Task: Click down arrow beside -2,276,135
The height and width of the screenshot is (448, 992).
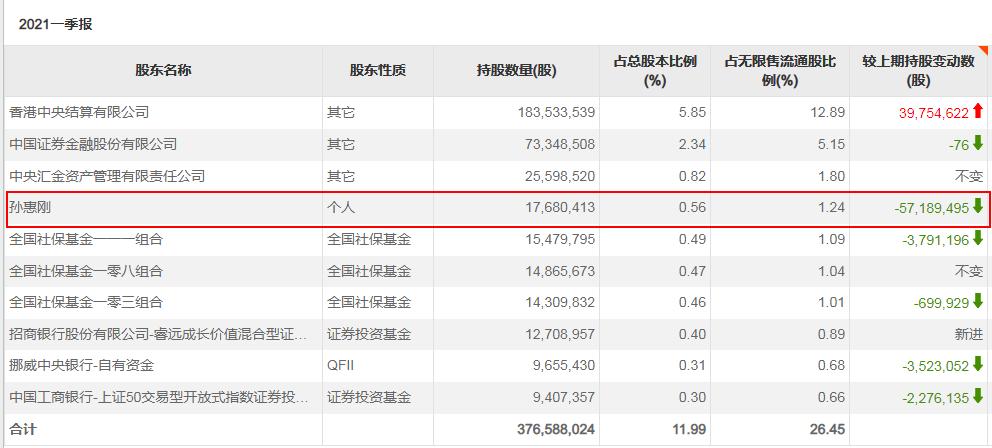Action: pos(978,397)
